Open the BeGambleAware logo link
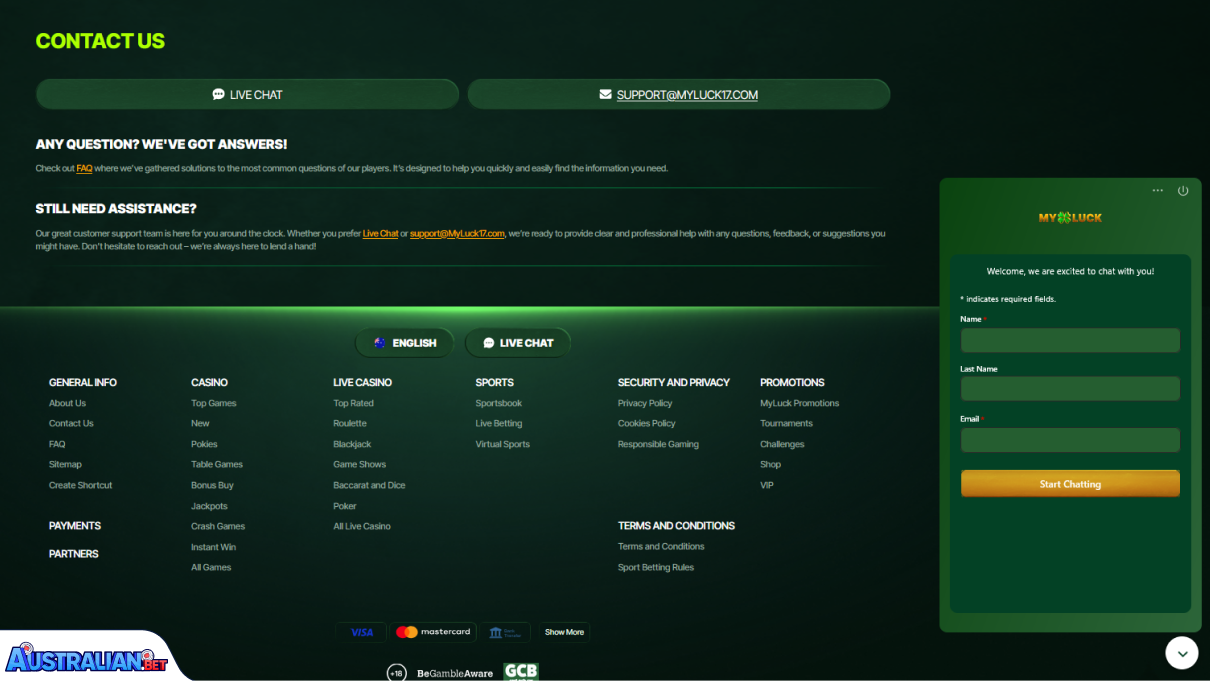This screenshot has height=681, width=1210. [x=455, y=673]
